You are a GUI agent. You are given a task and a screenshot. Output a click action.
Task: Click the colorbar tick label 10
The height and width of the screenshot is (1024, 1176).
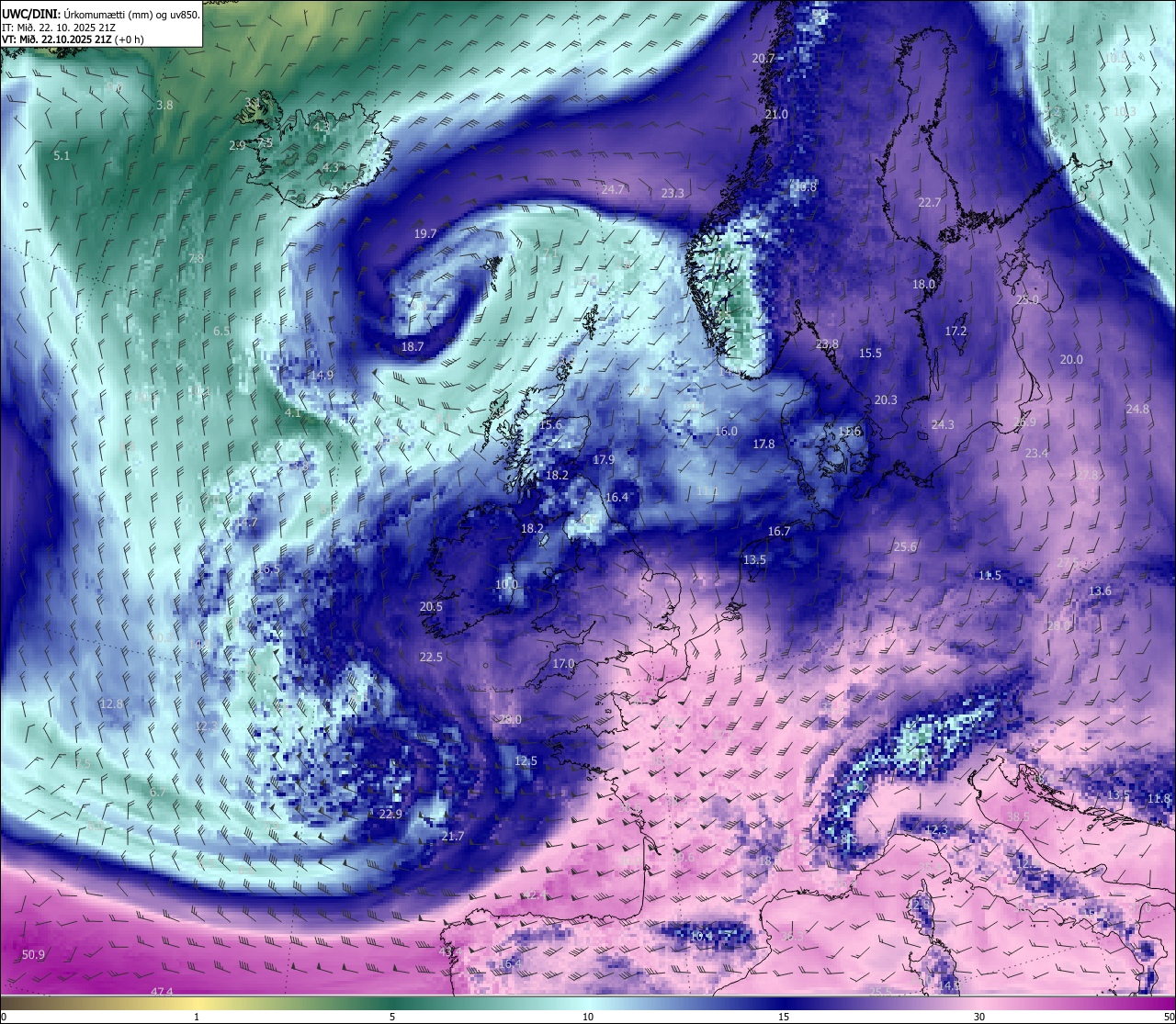click(588, 1017)
